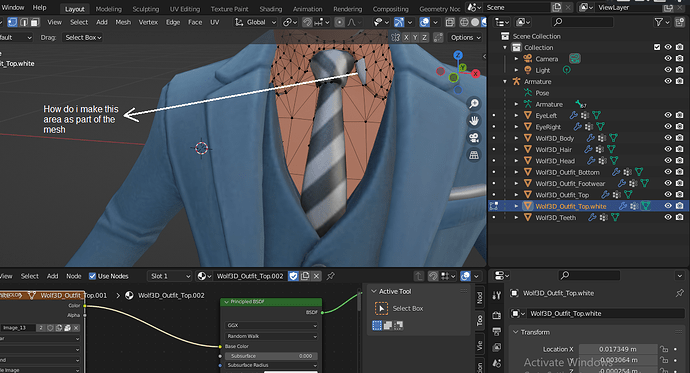
Task: Switch to face select mode
Action: coord(35,22)
